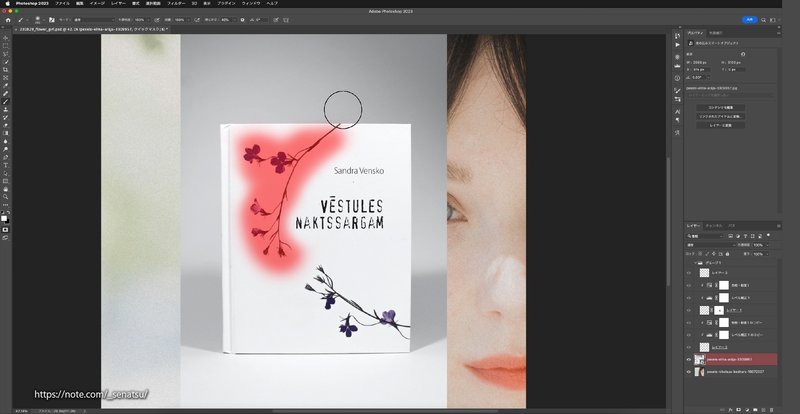Image resolution: width=800 pixels, height=414 pixels.
Task: Hide the 色相・彩度 1 adjustment layer
Action: pos(689,285)
